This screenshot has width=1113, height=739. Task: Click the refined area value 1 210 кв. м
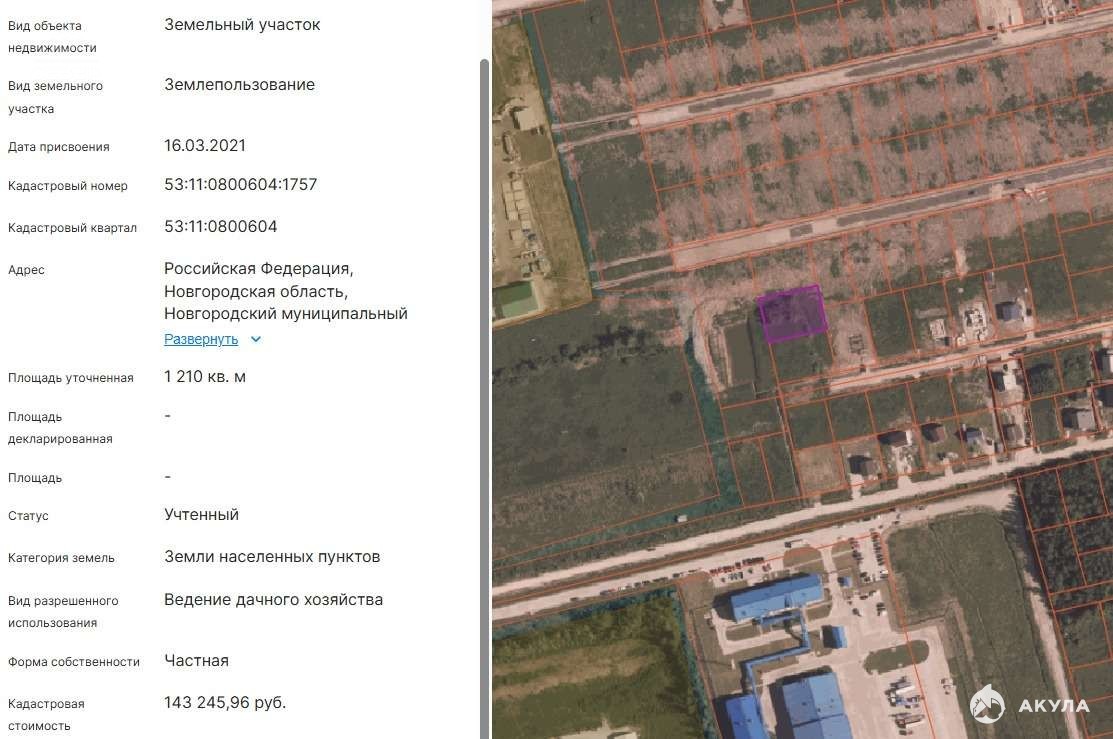(205, 377)
